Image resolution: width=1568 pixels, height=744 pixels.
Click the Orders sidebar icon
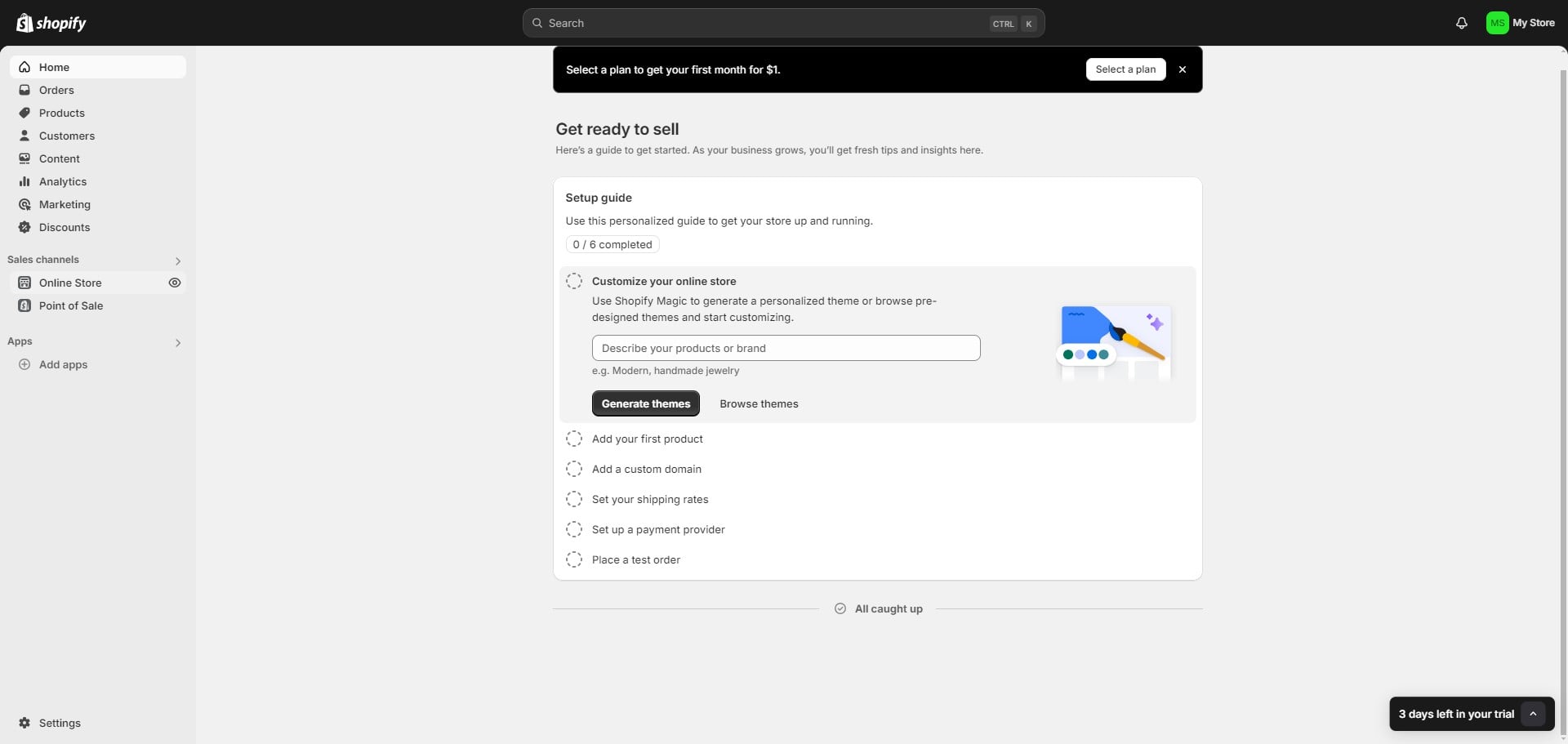pos(24,90)
